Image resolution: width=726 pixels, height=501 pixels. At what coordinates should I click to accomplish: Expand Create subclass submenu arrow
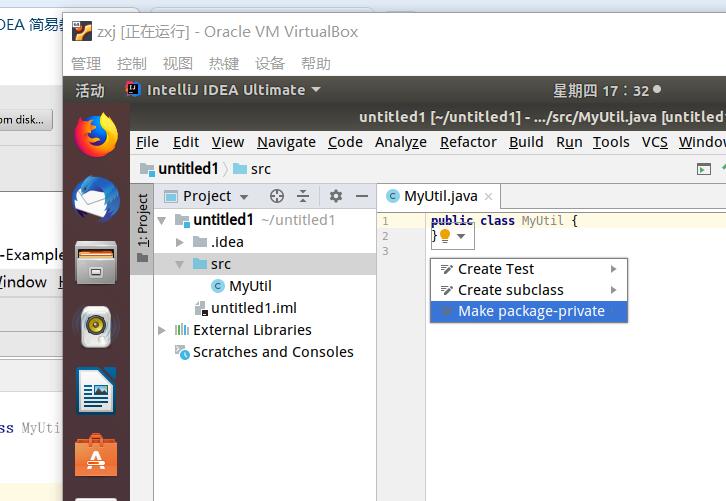(613, 290)
